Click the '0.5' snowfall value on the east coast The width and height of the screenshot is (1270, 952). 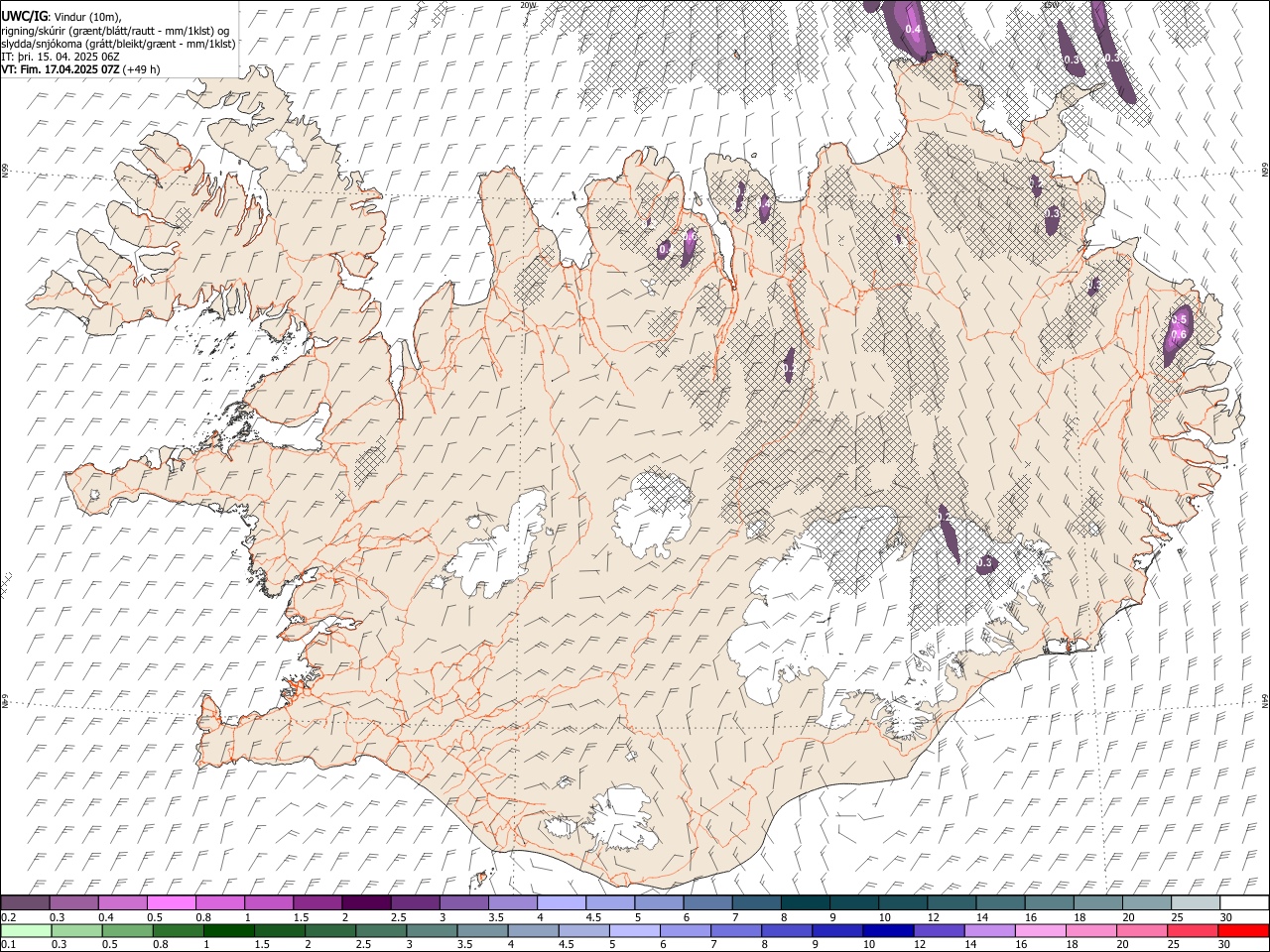click(x=1180, y=320)
